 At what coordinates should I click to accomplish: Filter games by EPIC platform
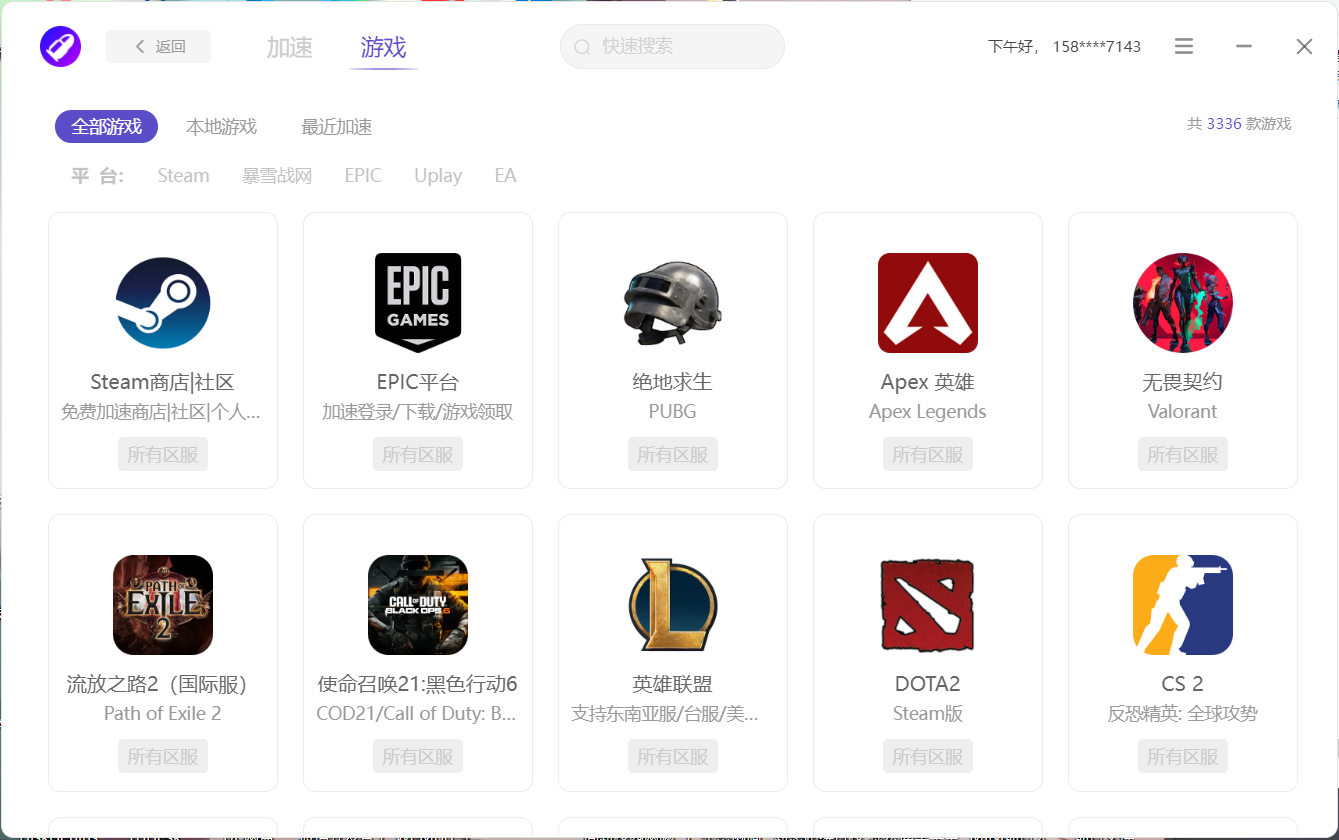tap(363, 176)
